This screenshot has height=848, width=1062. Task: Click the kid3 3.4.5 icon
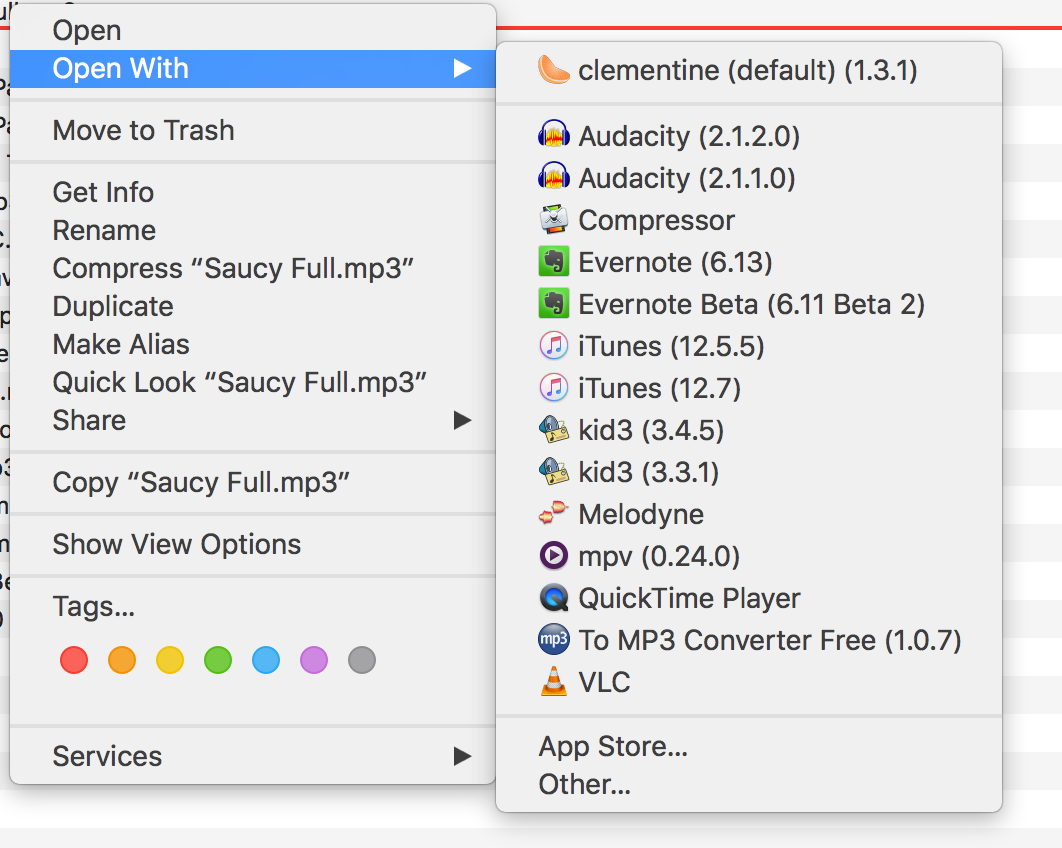tap(554, 430)
